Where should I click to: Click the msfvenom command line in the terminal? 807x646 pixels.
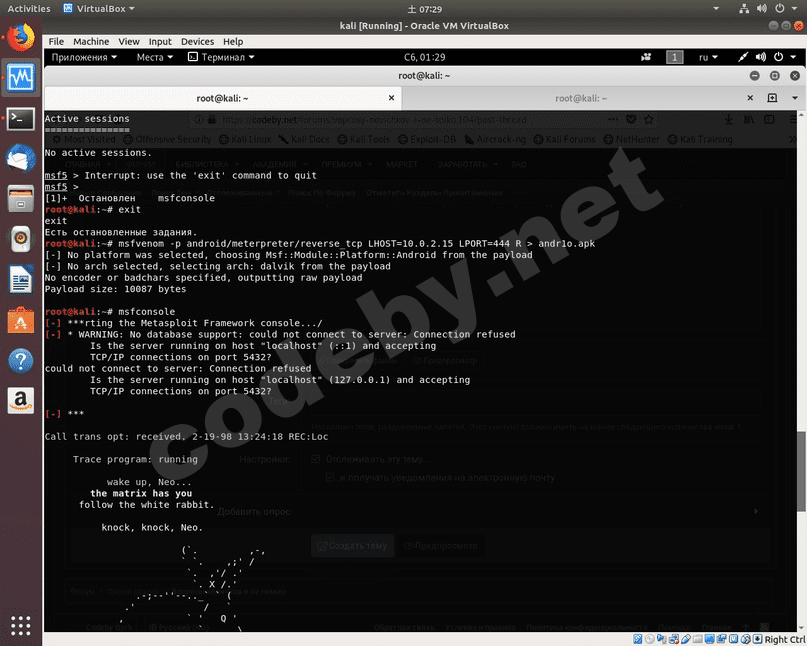click(320, 243)
